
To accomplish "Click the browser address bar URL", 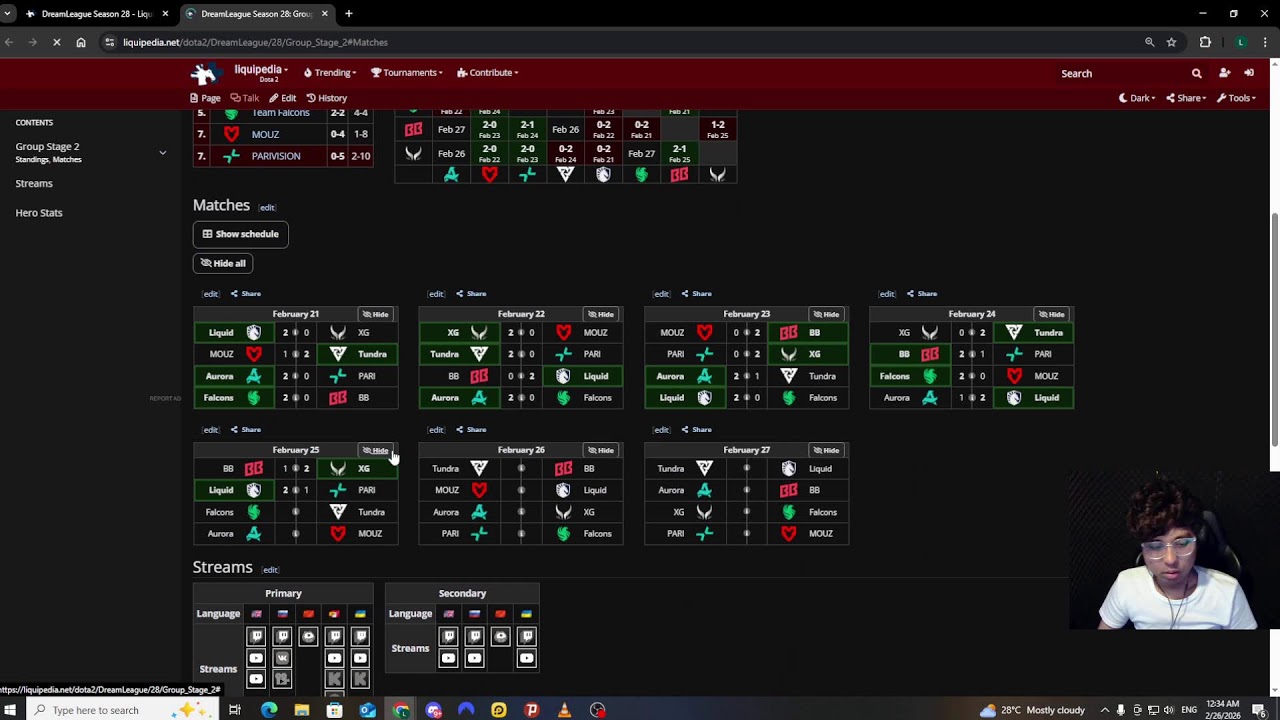I will tap(256, 42).
